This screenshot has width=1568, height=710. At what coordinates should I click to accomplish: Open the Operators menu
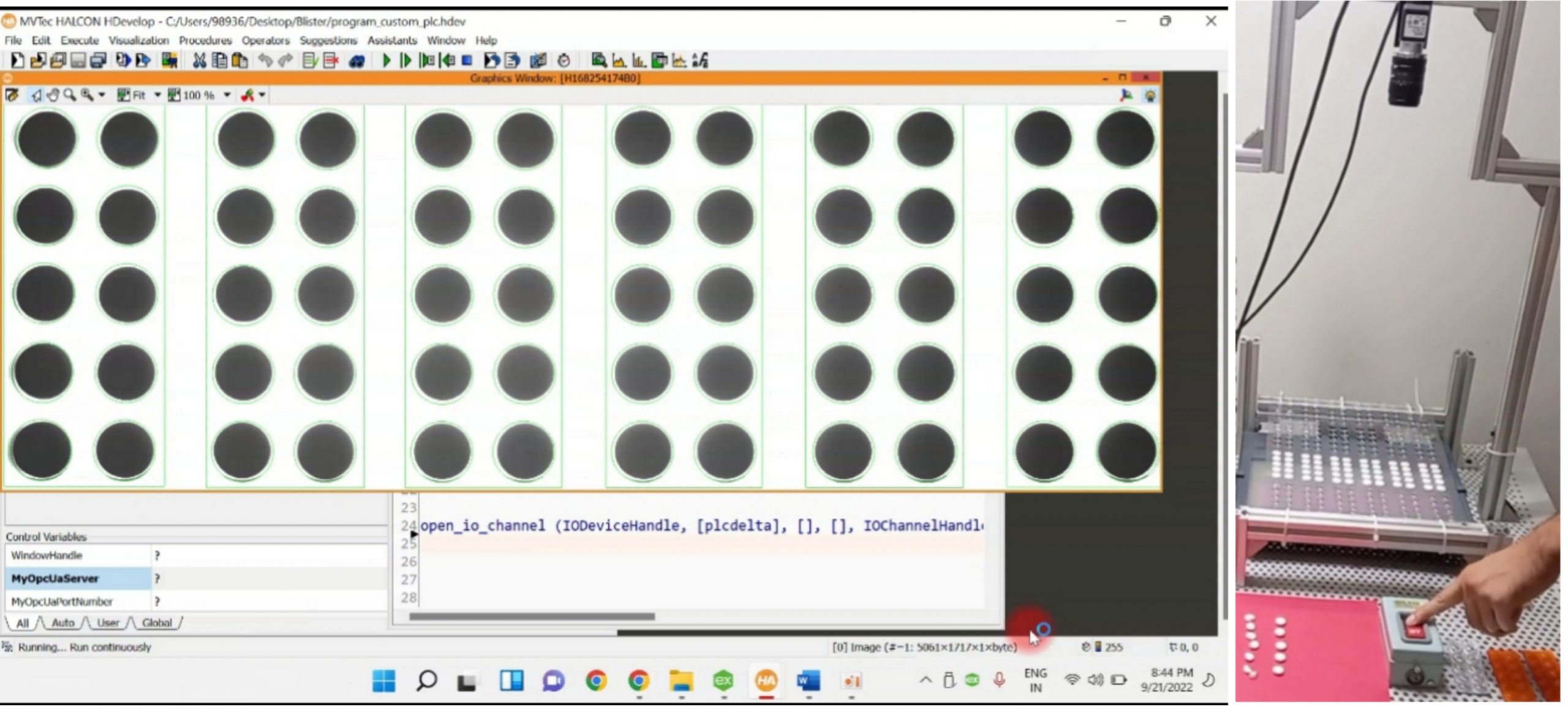(x=265, y=40)
